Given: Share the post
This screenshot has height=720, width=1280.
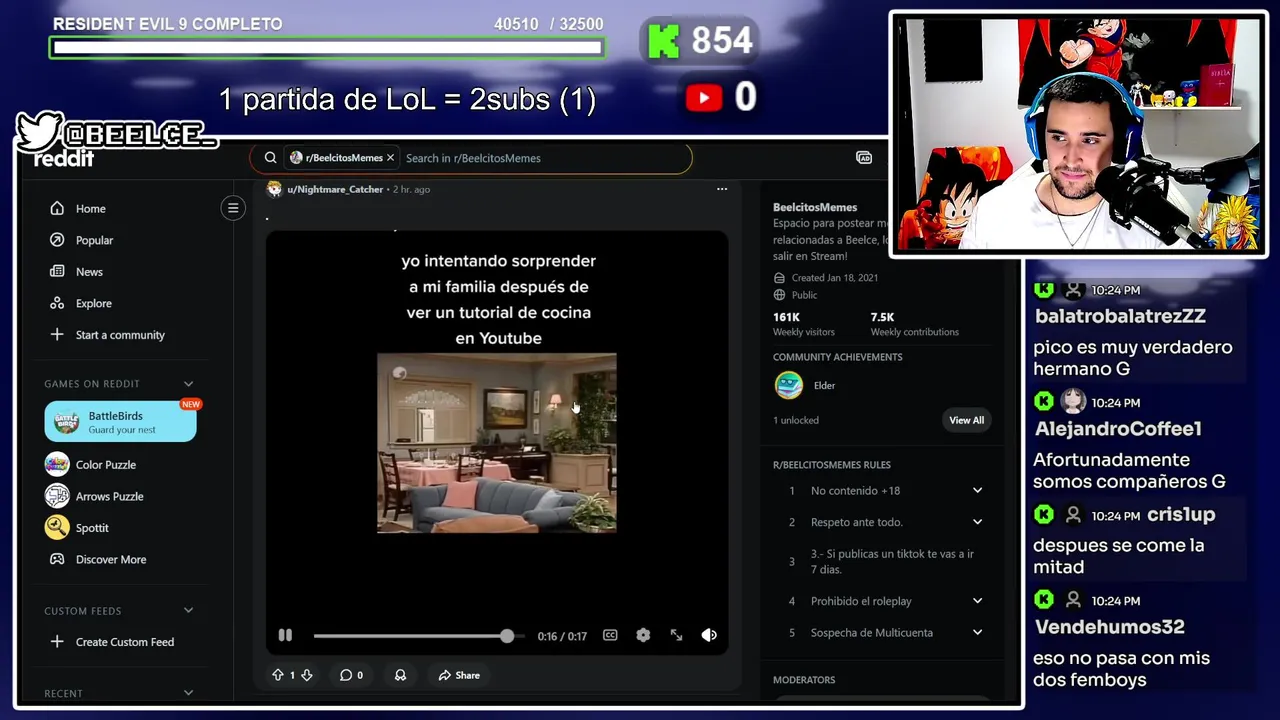Looking at the screenshot, I should pyautogui.click(x=459, y=675).
